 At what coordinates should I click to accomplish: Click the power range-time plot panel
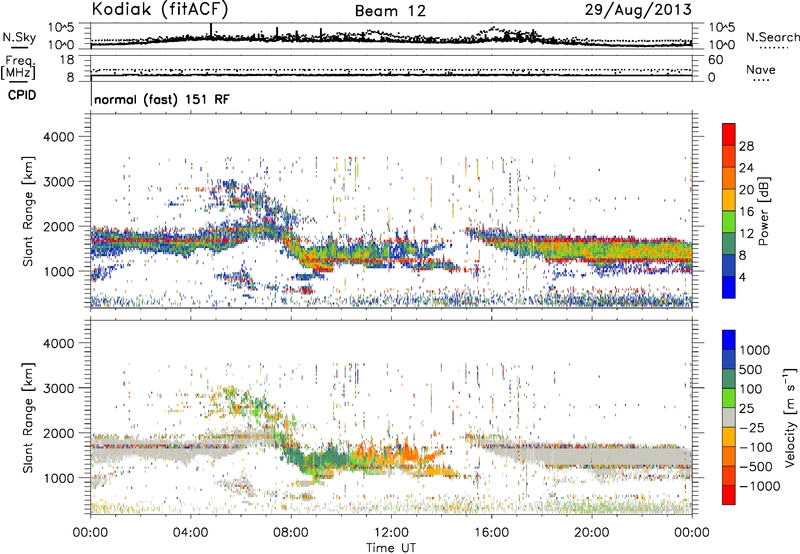click(391, 210)
